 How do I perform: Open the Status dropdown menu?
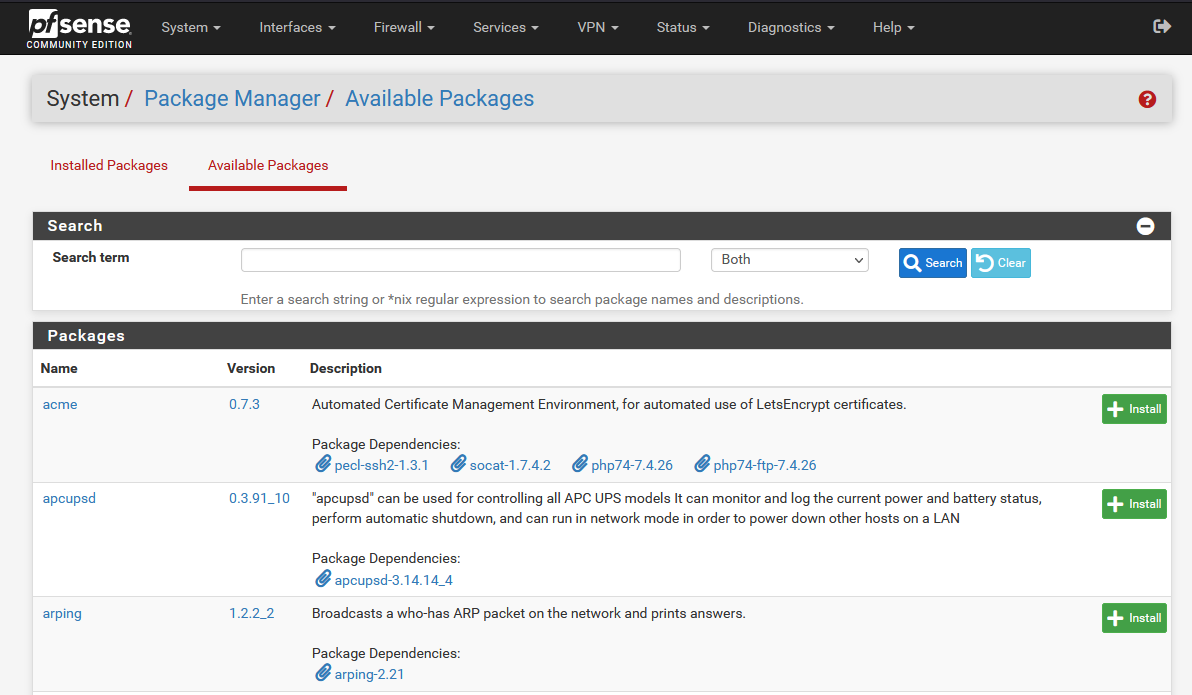(x=683, y=27)
